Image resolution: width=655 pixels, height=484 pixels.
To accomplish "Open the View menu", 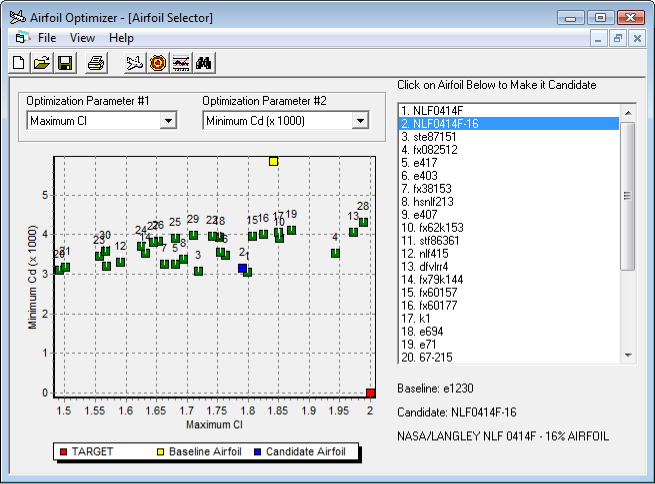I will tap(82, 38).
